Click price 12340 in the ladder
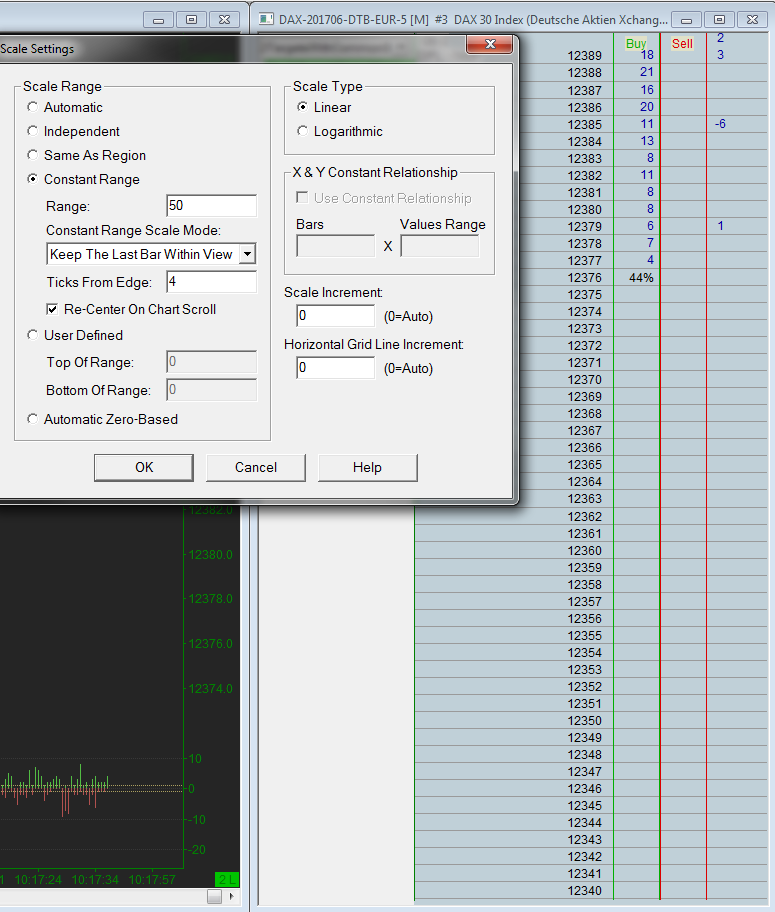Viewport: 775px width, 912px height. pos(585,890)
